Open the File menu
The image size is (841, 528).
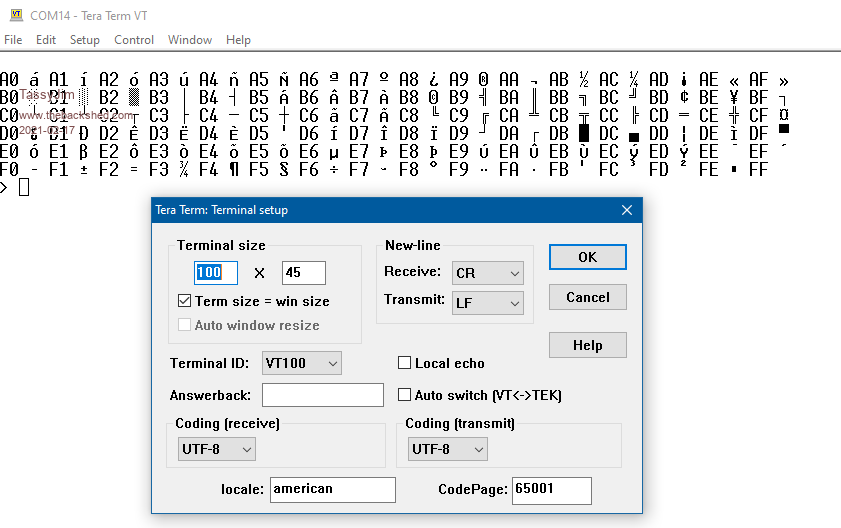[x=13, y=40]
